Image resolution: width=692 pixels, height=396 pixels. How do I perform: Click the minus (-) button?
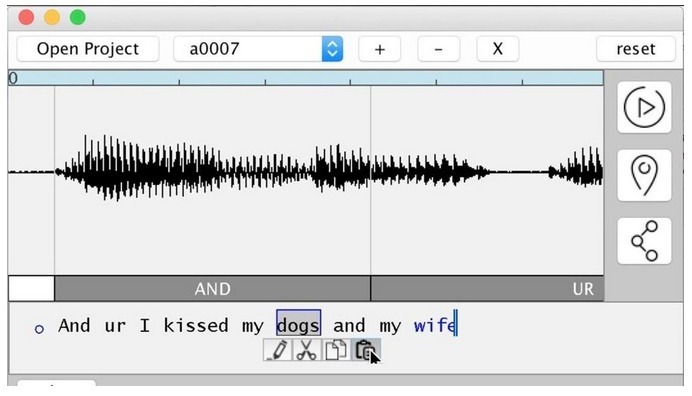(x=438, y=49)
